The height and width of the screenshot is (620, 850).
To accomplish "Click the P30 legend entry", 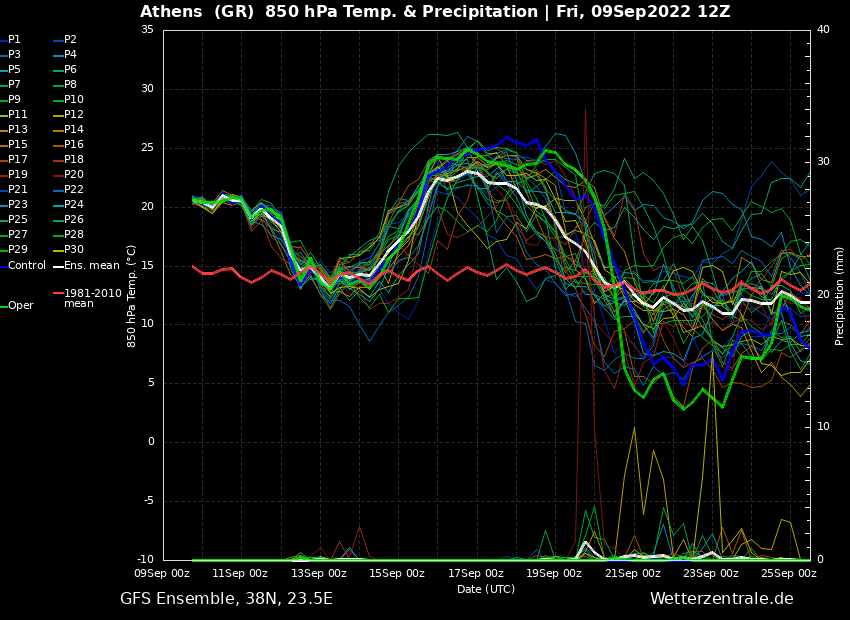I will pyautogui.click(x=74, y=250).
